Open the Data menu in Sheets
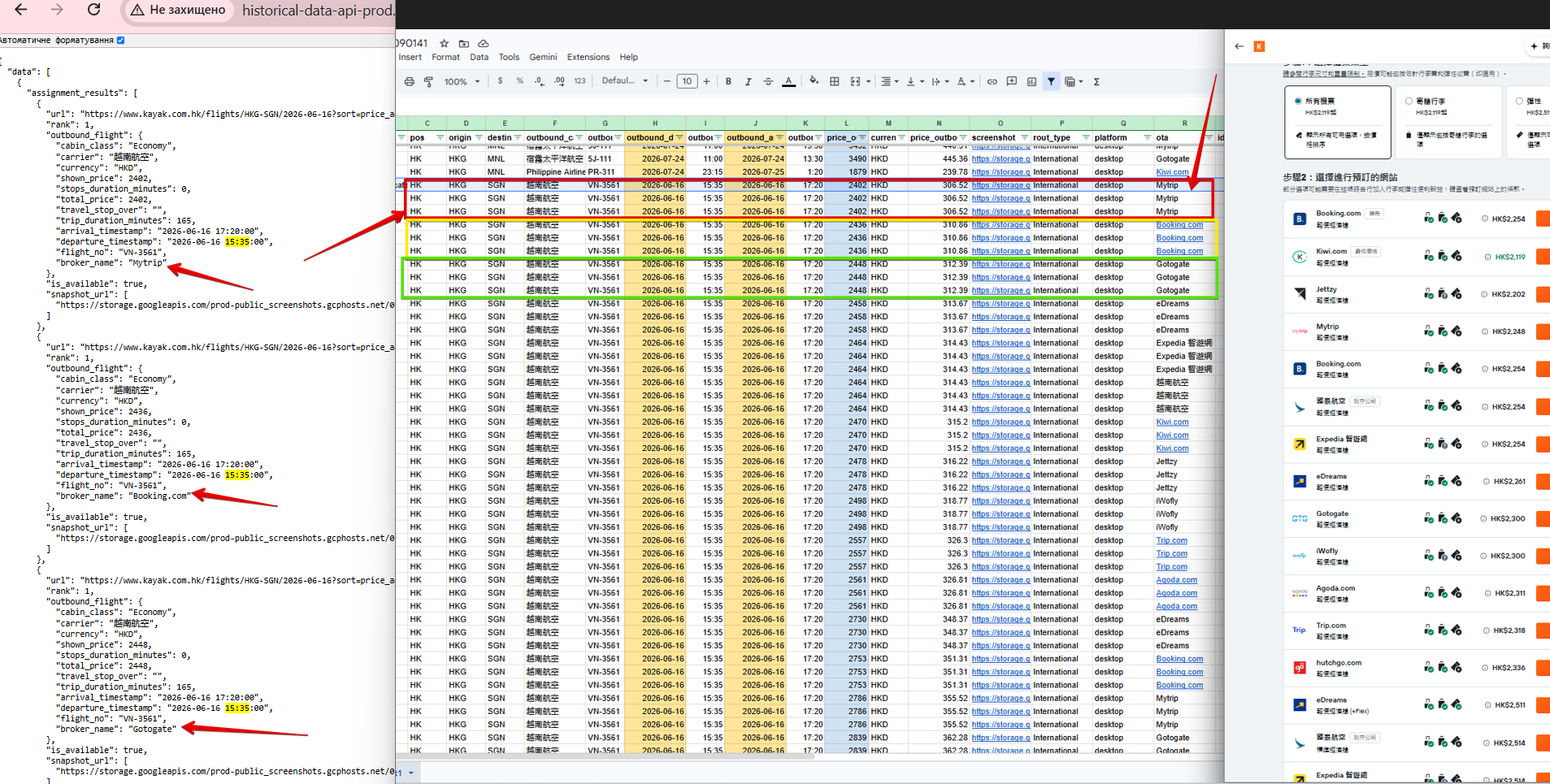Image resolution: width=1550 pixels, height=784 pixels. (x=480, y=57)
